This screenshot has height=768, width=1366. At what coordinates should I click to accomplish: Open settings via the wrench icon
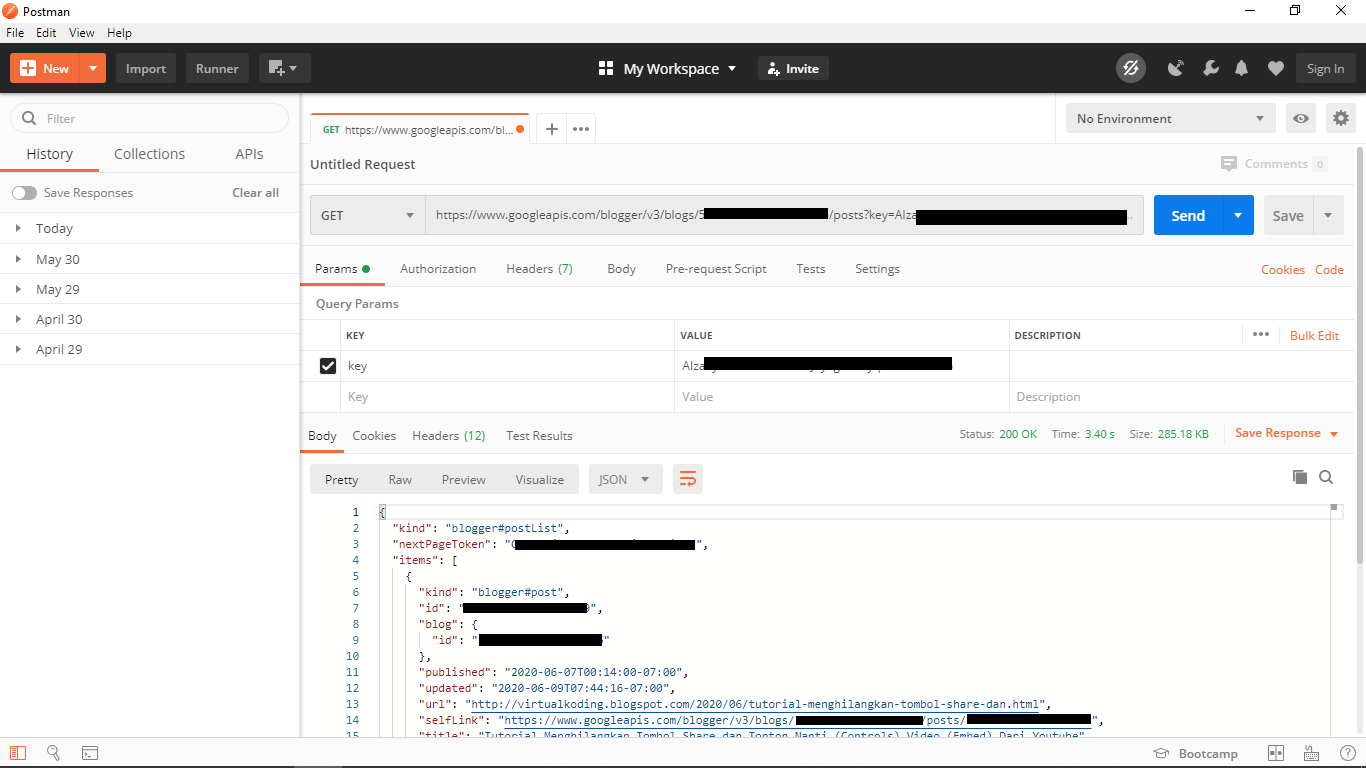pos(1210,68)
